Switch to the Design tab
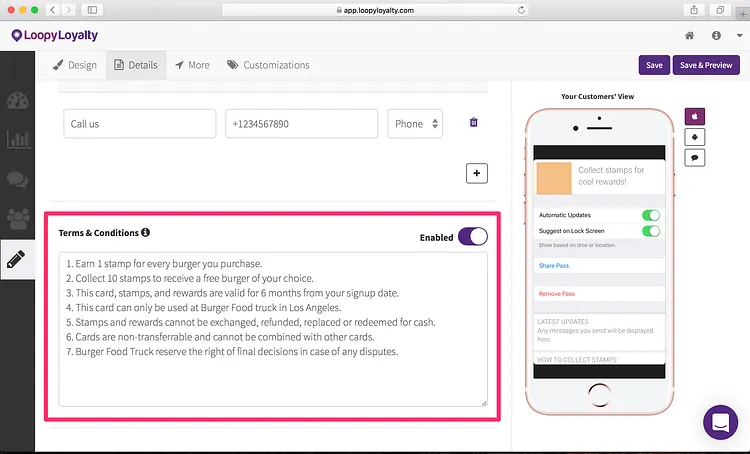750x454 pixels. 75,65
